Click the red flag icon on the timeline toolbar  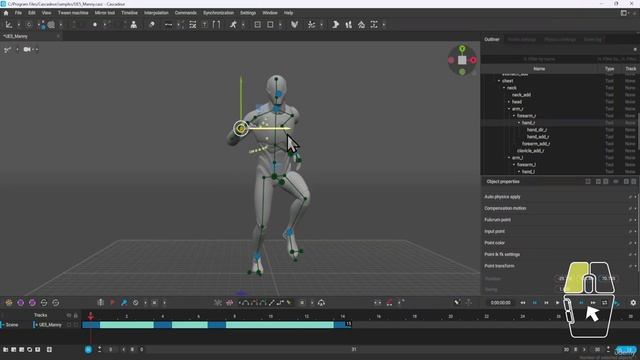112,303
